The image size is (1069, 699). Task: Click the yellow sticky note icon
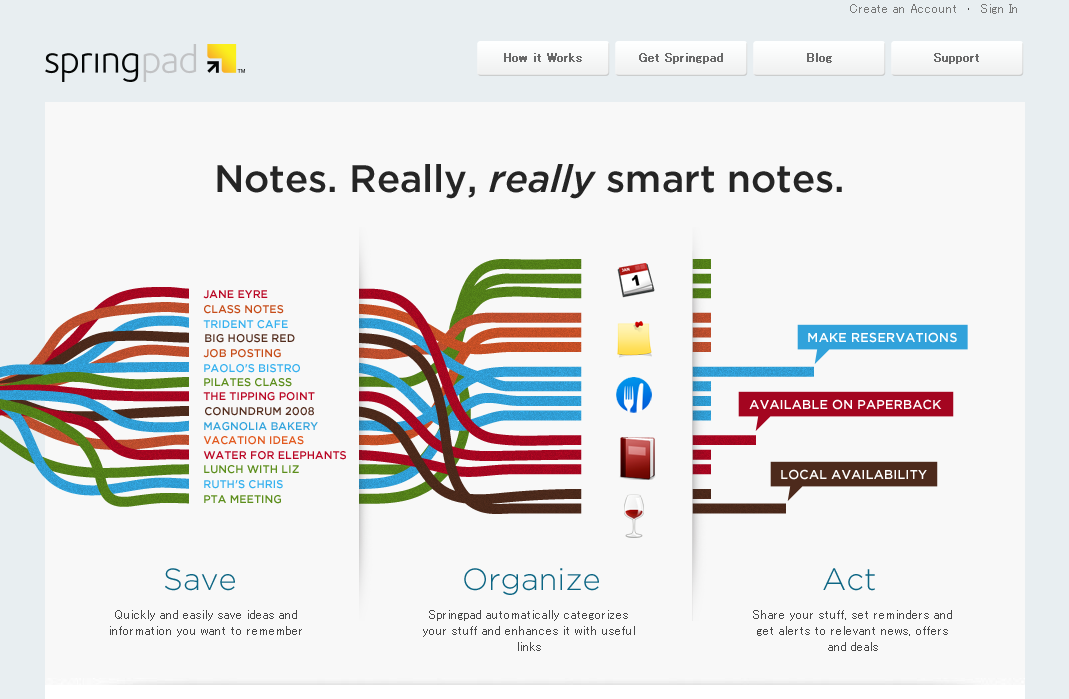point(634,338)
